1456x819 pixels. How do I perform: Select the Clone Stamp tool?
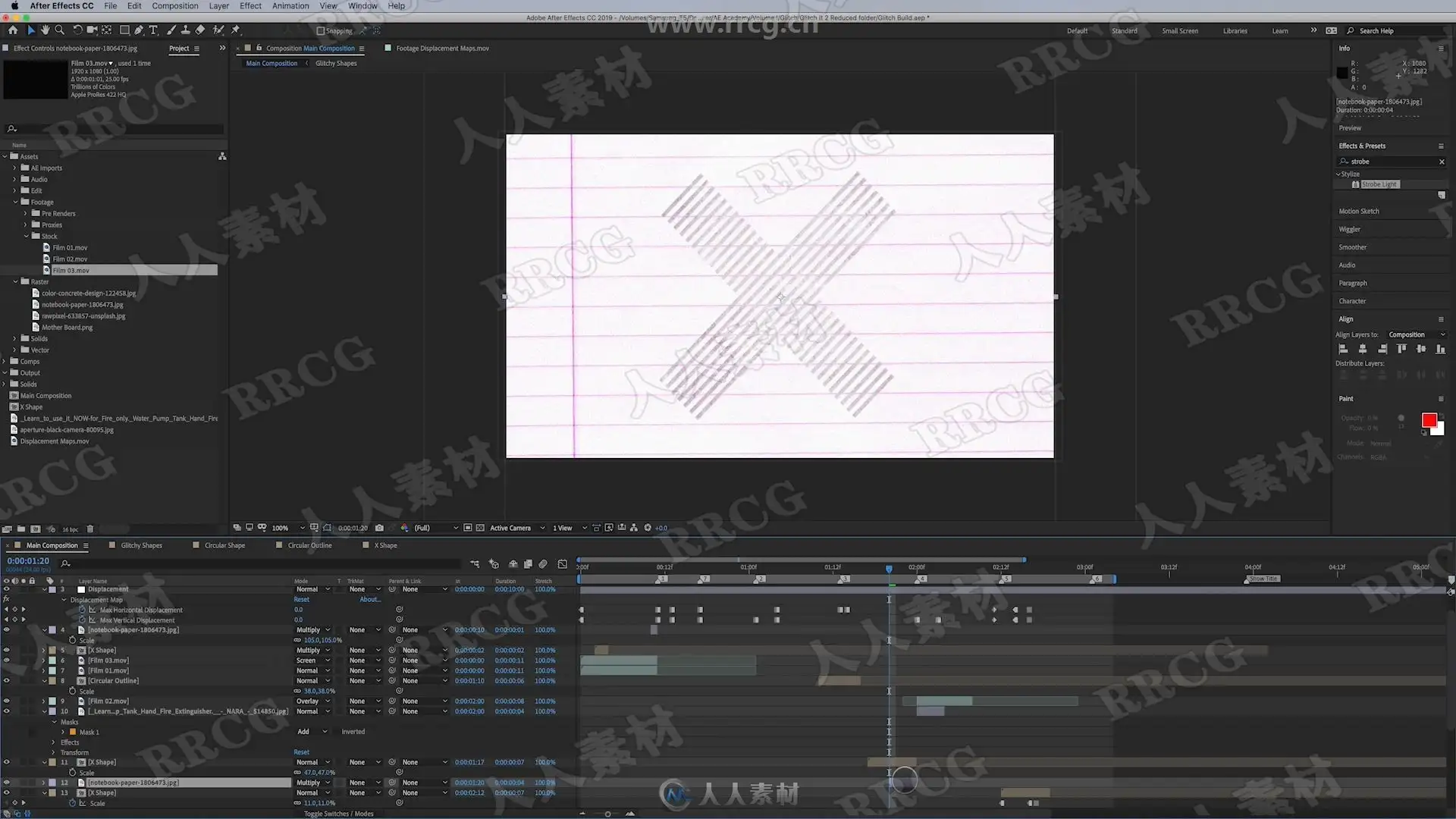point(185,30)
